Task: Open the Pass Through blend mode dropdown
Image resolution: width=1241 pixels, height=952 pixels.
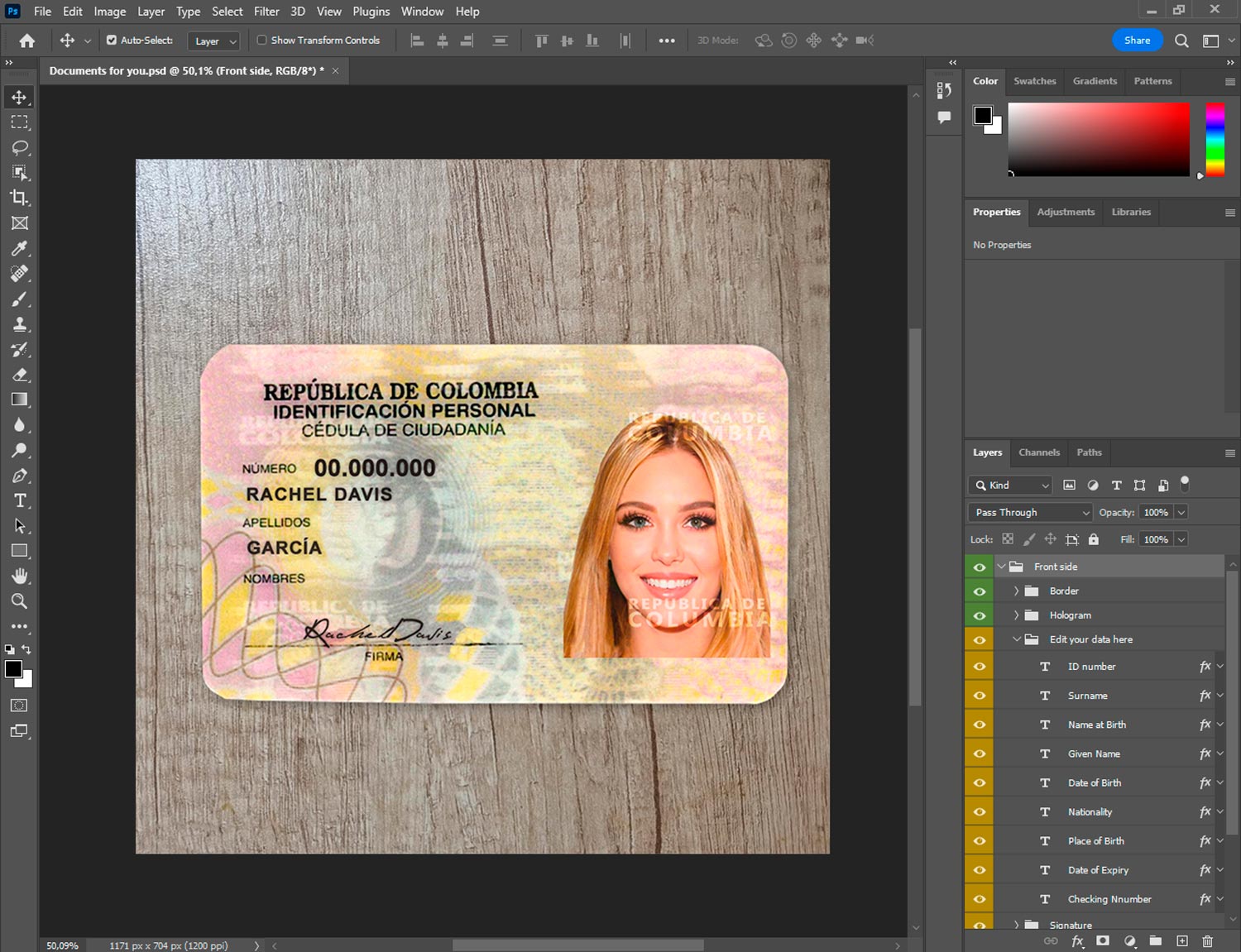Action: pos(1030,513)
